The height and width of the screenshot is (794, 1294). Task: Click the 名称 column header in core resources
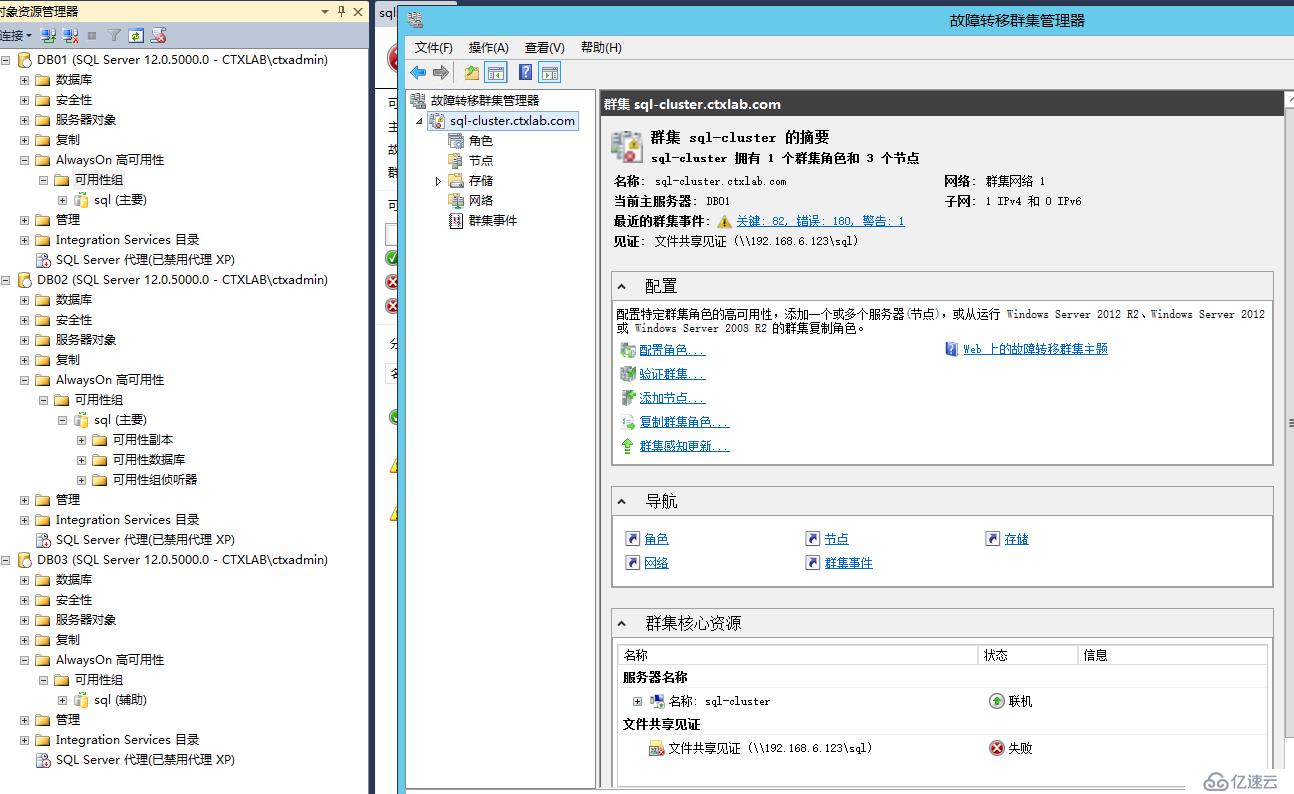pos(798,655)
